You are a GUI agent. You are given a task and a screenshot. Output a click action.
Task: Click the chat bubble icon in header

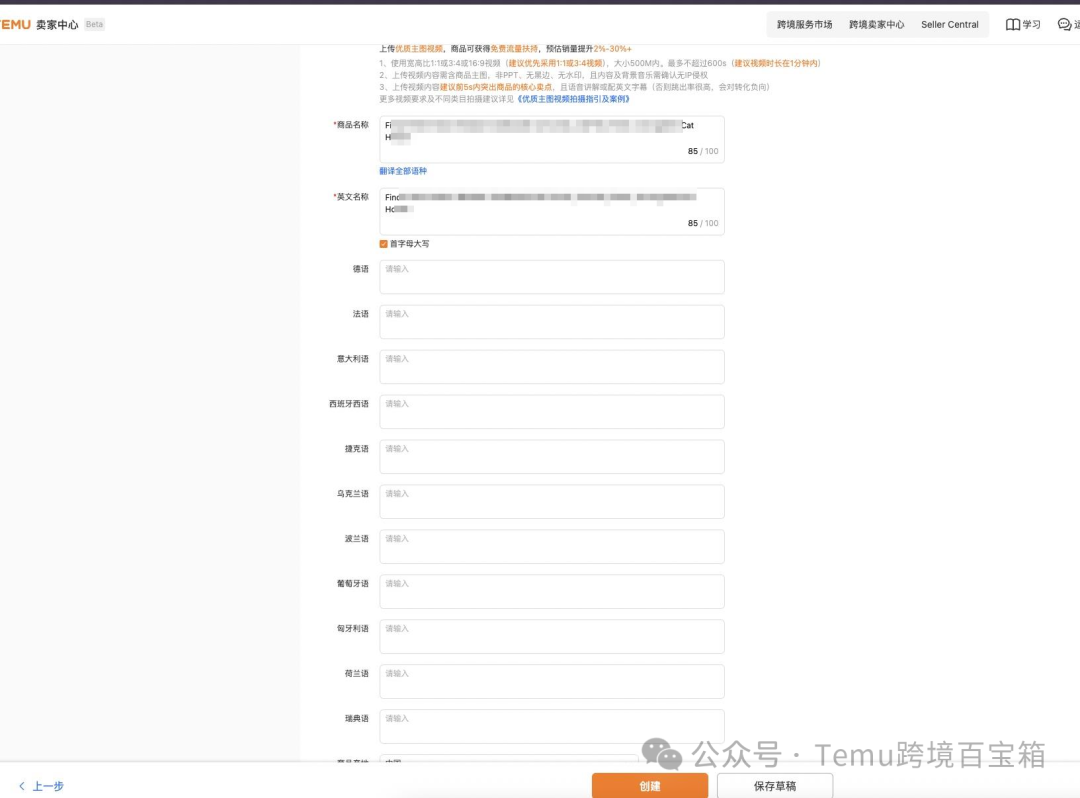tap(1064, 25)
